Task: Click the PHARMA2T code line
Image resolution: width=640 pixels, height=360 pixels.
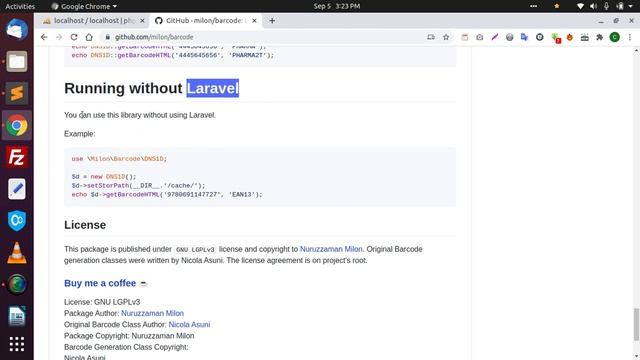Action: (173, 55)
